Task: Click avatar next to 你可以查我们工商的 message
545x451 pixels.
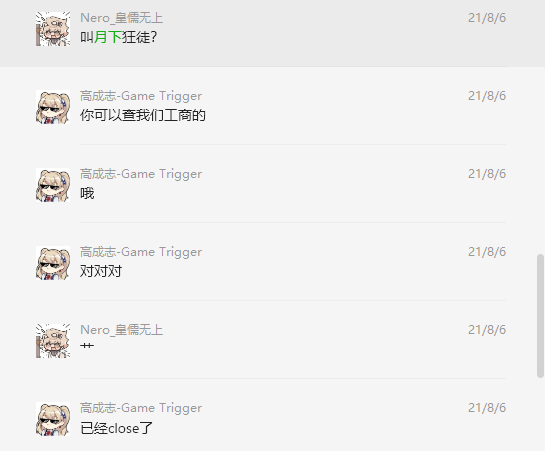Action: point(53,107)
